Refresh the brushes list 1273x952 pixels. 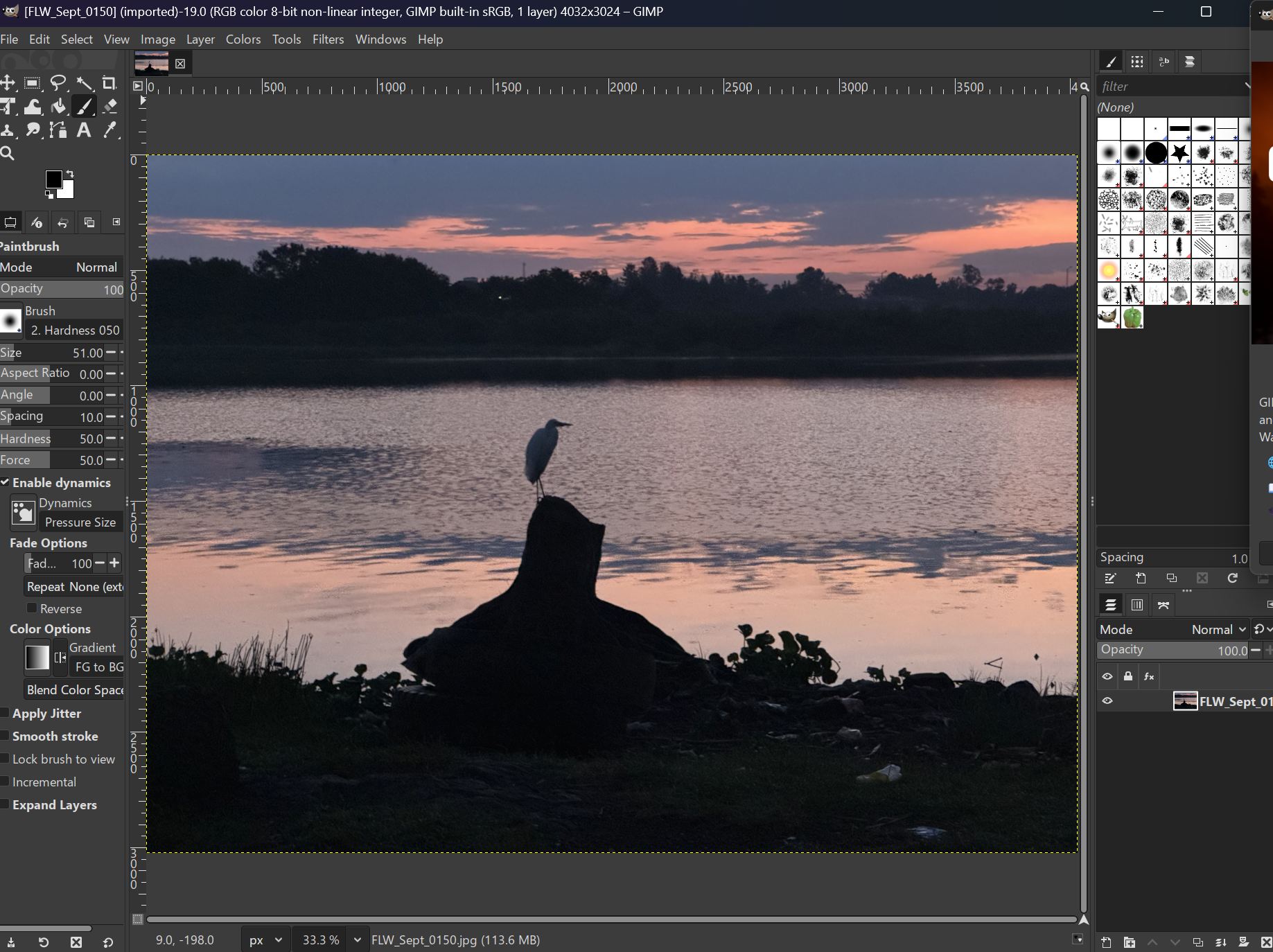pyautogui.click(x=1233, y=579)
